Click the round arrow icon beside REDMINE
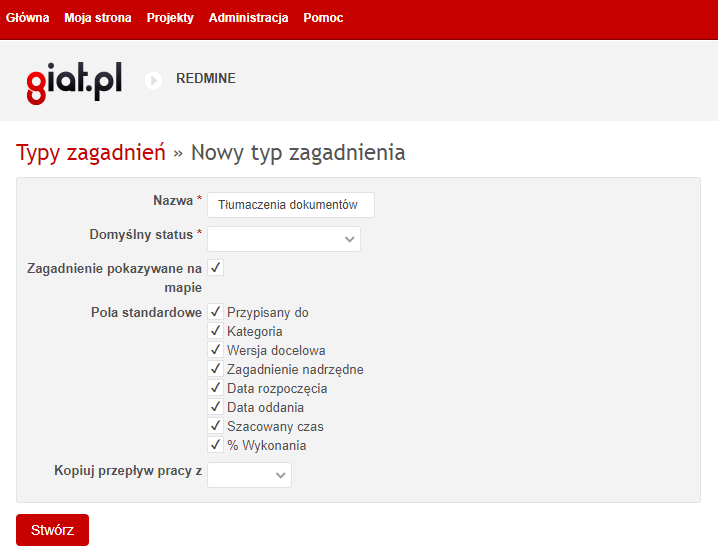718x555 pixels. click(153, 81)
